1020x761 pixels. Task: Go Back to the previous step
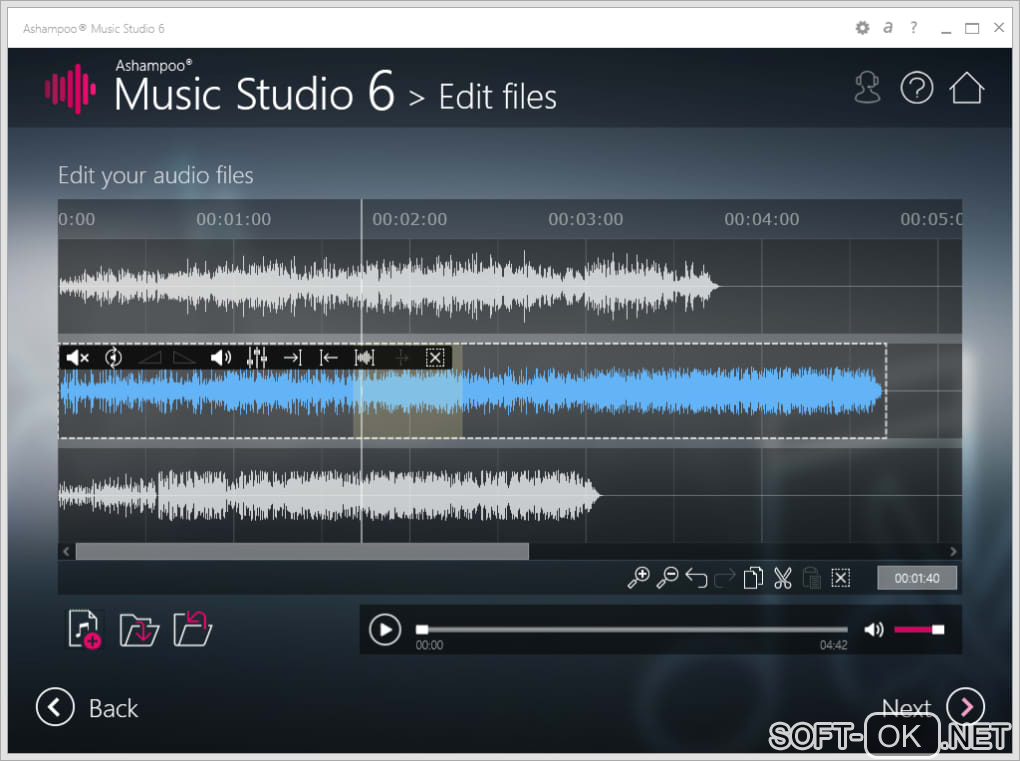[87, 707]
